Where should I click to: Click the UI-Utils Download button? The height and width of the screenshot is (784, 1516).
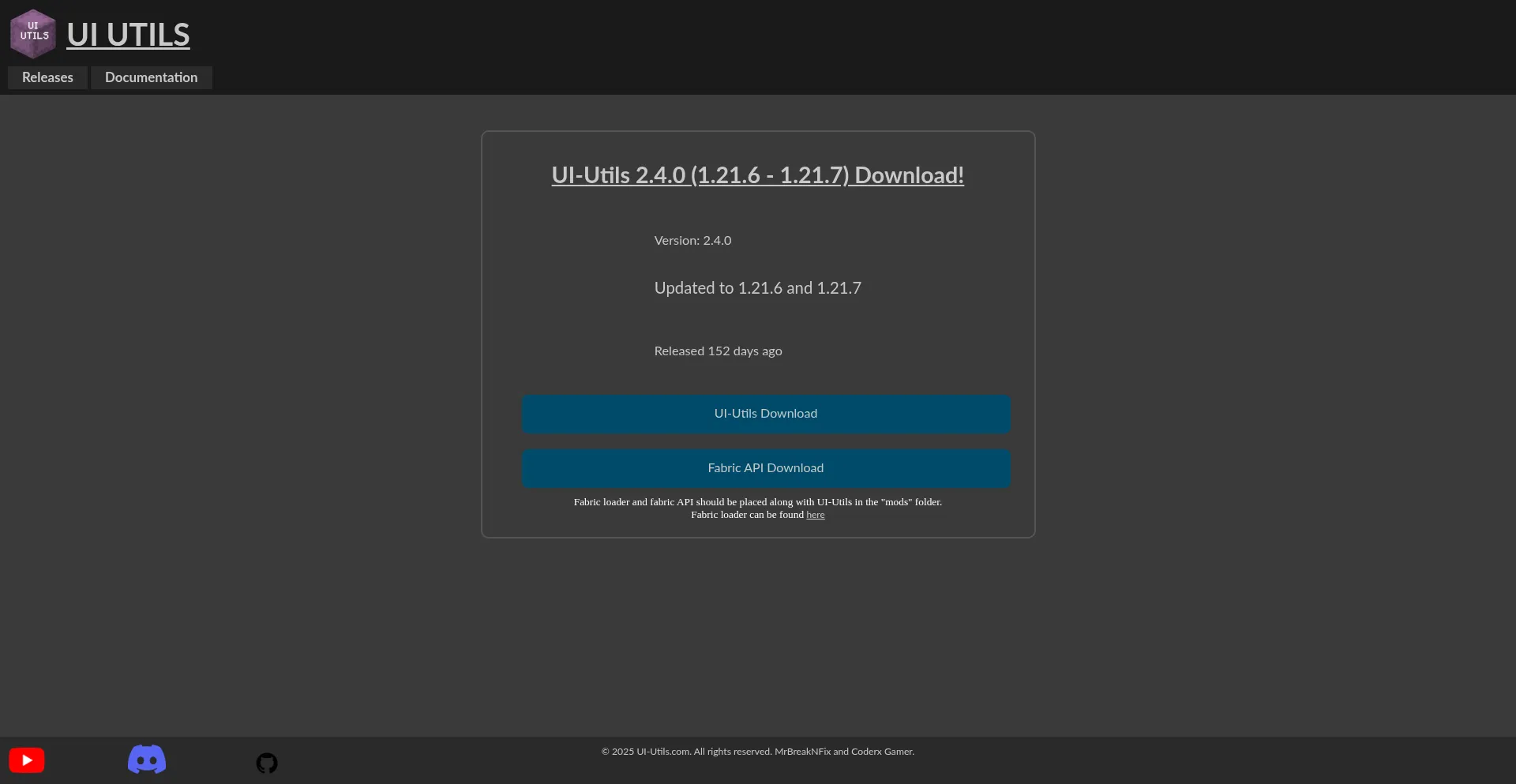coord(765,414)
